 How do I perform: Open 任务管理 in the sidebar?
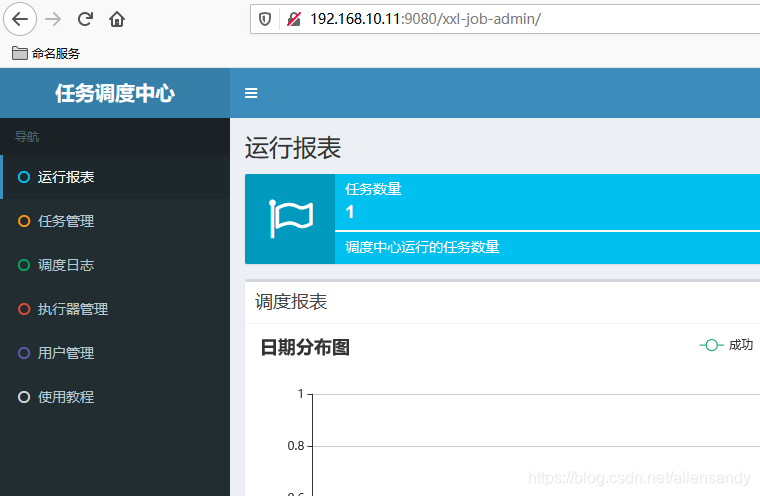115,221
